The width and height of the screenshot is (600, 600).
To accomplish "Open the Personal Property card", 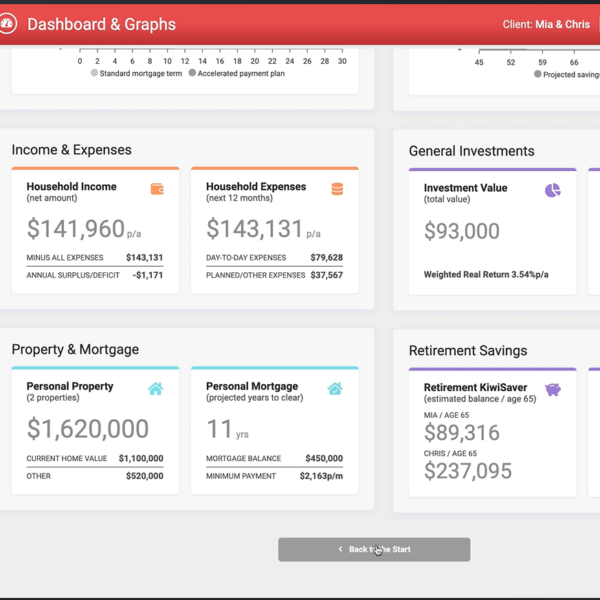I will click(x=95, y=431).
